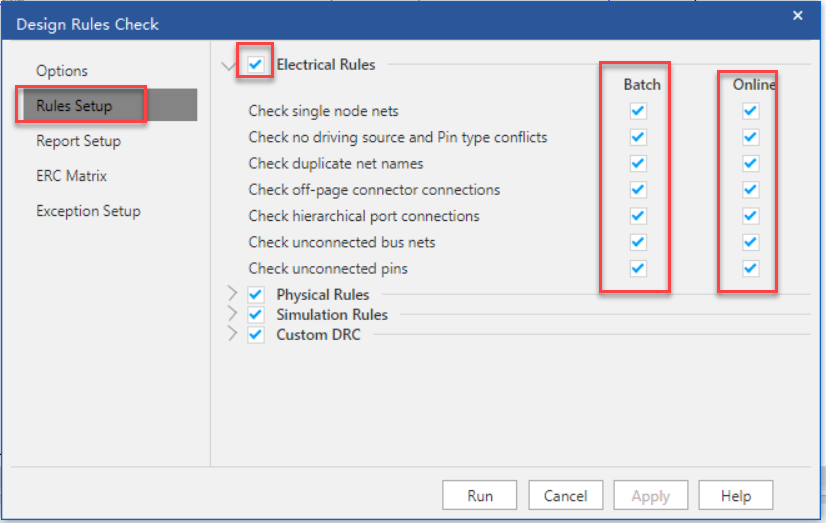Toggle Batch for Check single node nets
The width and height of the screenshot is (826, 523).
point(638,111)
